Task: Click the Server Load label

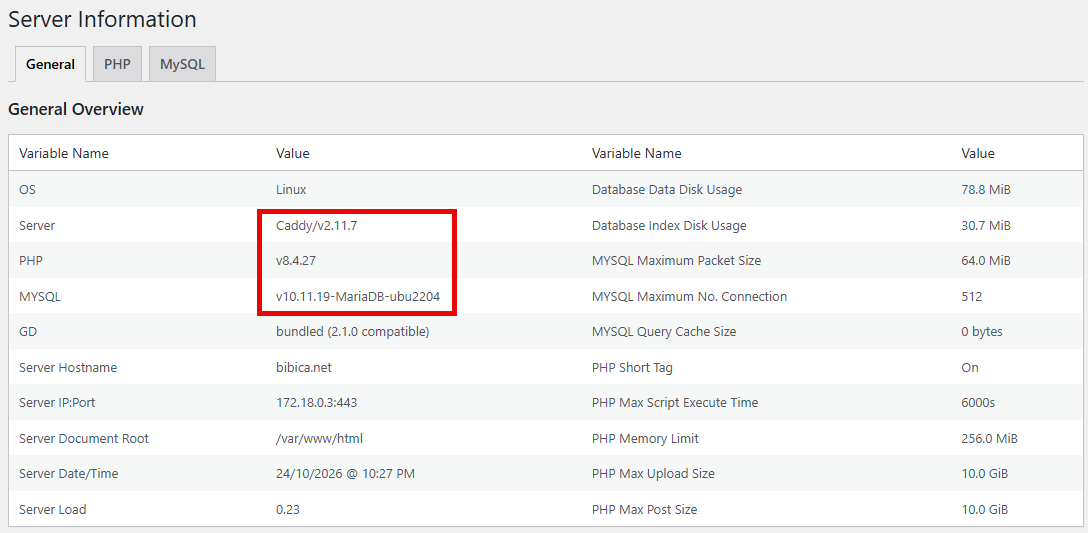Action: tap(53, 509)
